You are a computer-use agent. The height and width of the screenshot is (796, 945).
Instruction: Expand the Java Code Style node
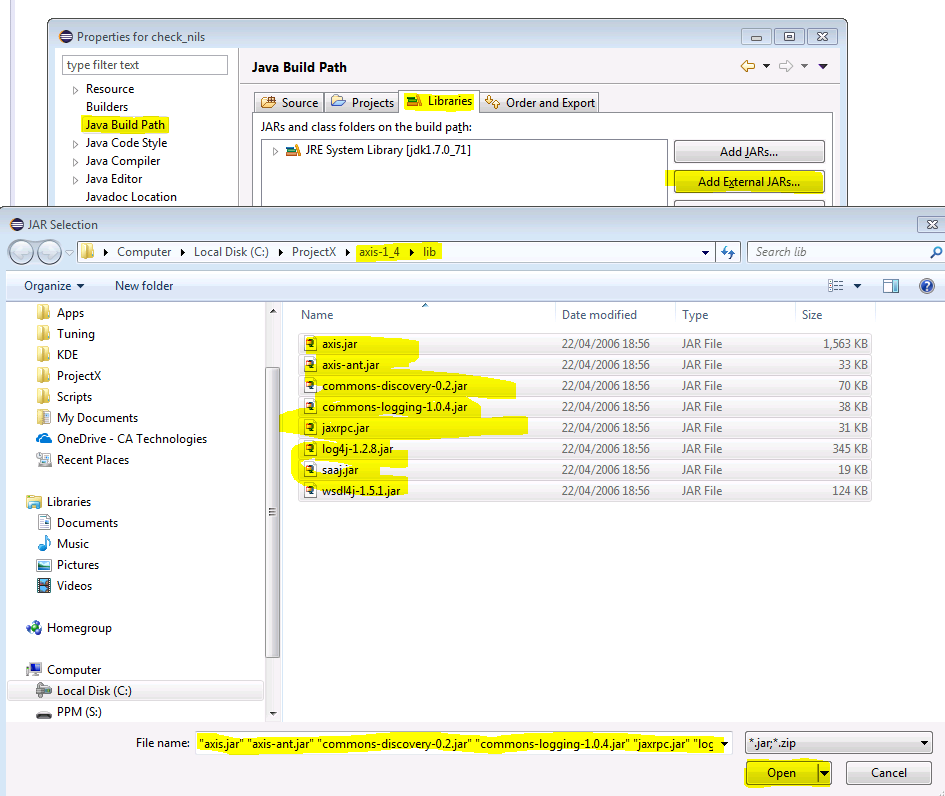click(75, 145)
